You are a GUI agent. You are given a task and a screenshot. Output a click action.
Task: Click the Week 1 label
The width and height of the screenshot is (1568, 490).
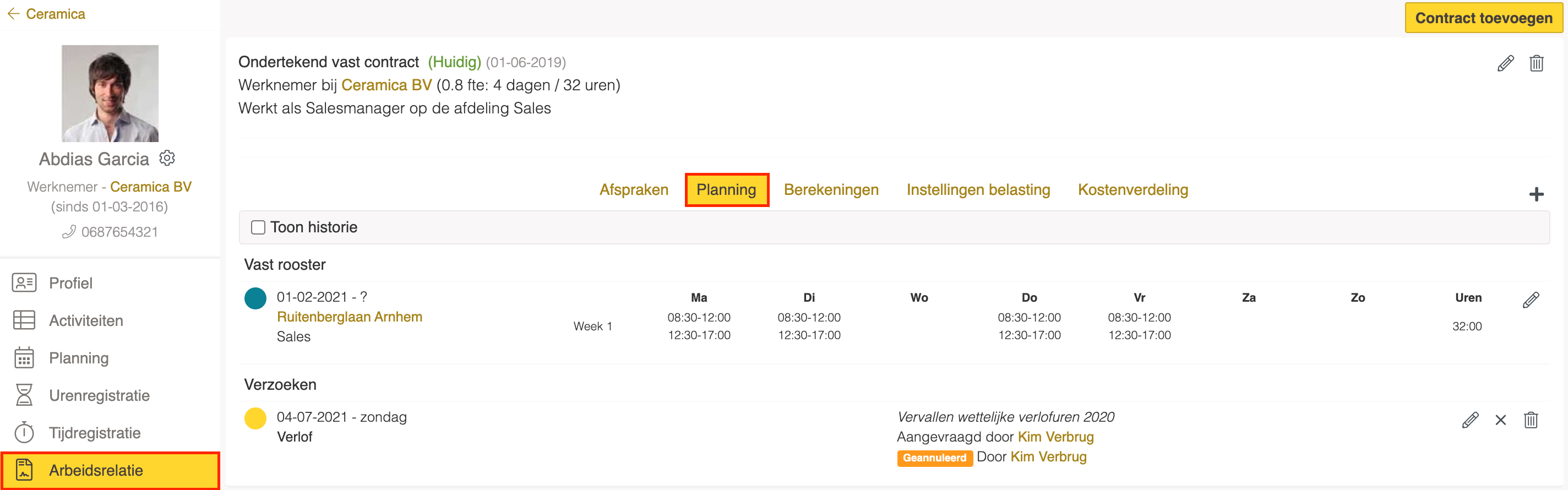[x=592, y=326]
